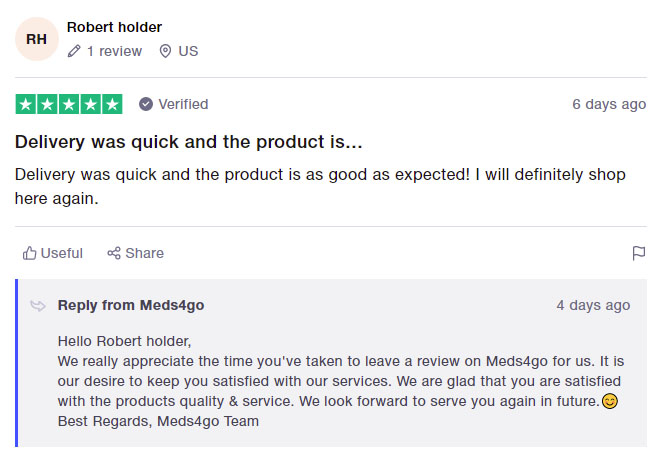Click the RH avatar circle
Screen dimensions: 661x457
(x=37, y=39)
